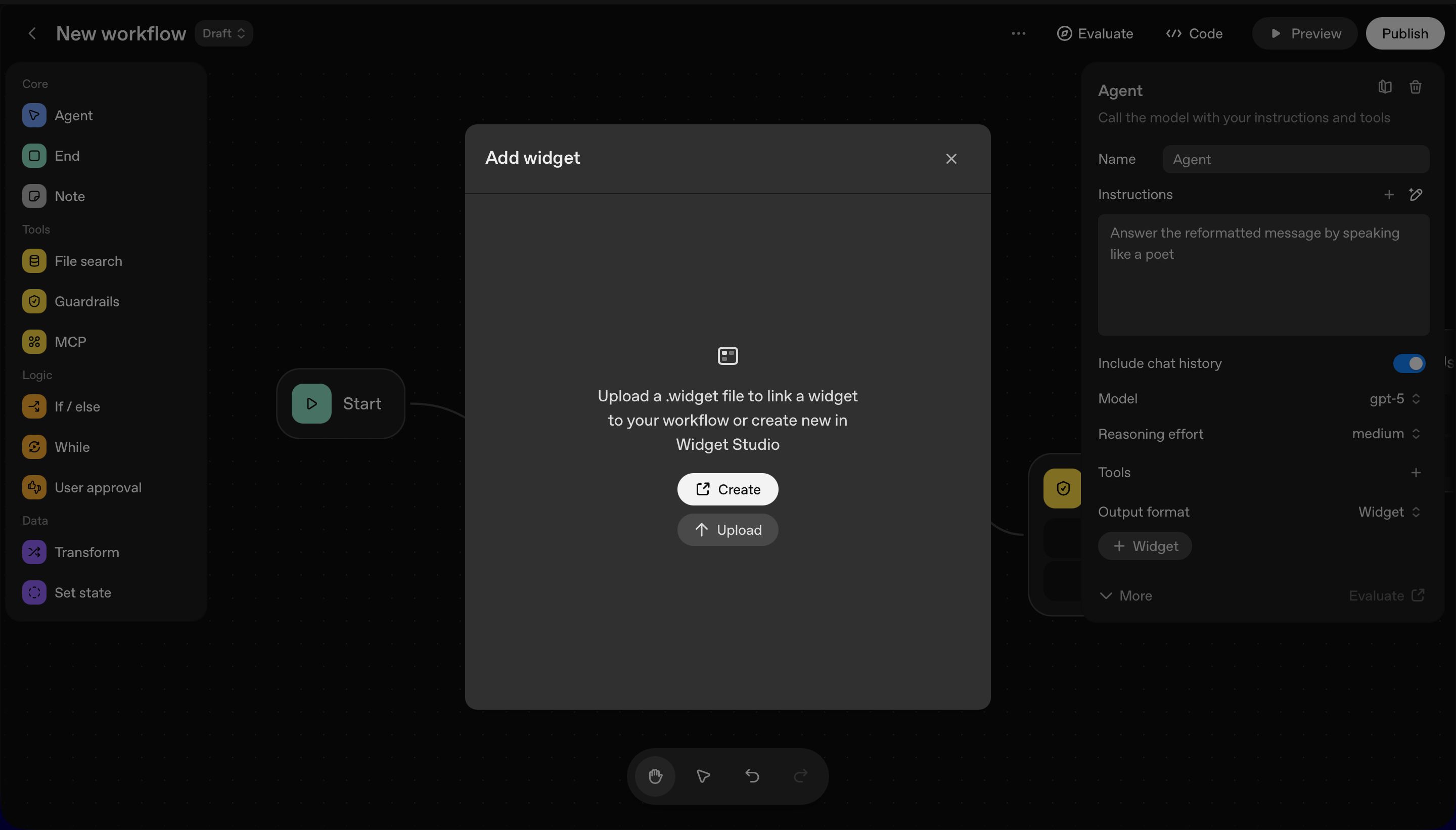Change the gpt-5 model dropdown

tap(1394, 399)
